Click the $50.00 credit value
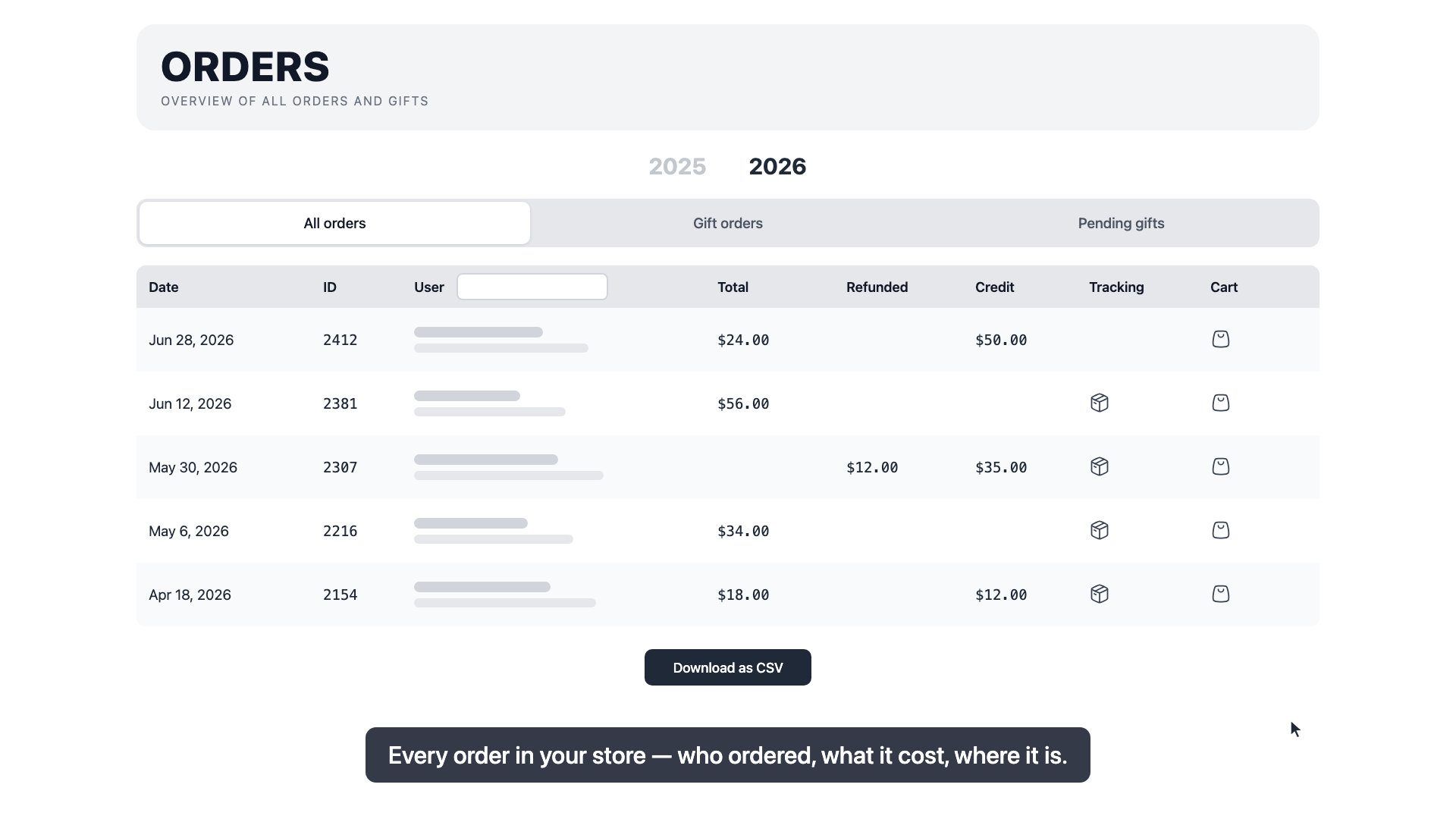This screenshot has height=819, width=1456. click(x=1001, y=340)
